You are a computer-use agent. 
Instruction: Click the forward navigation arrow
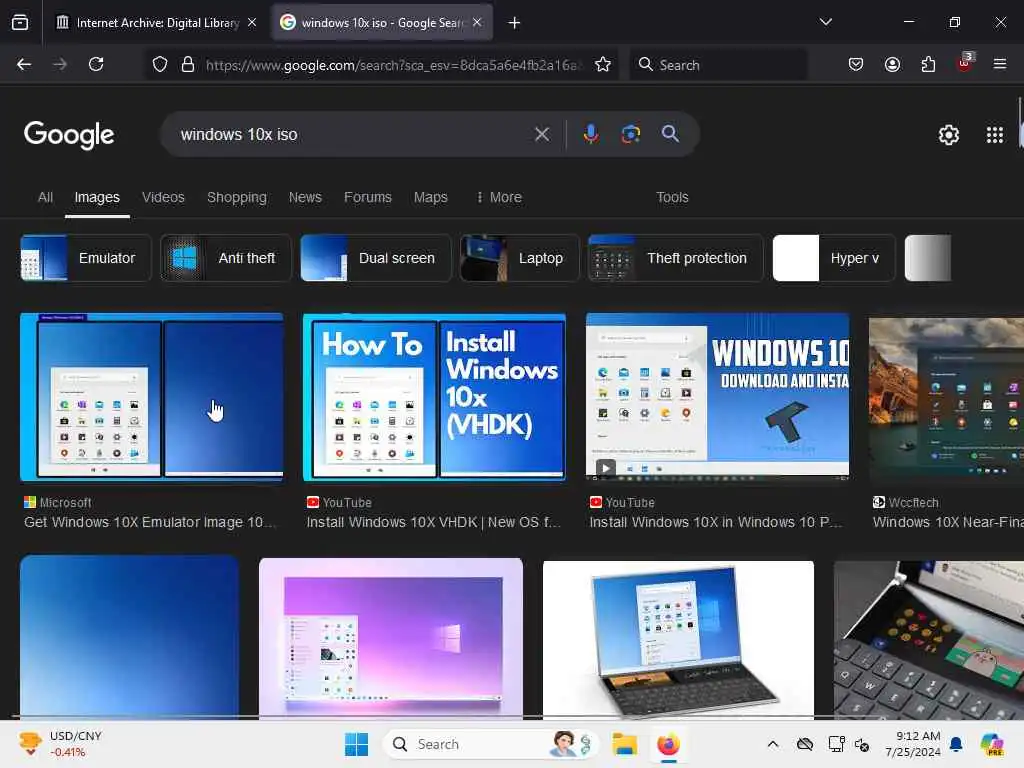coord(60,64)
